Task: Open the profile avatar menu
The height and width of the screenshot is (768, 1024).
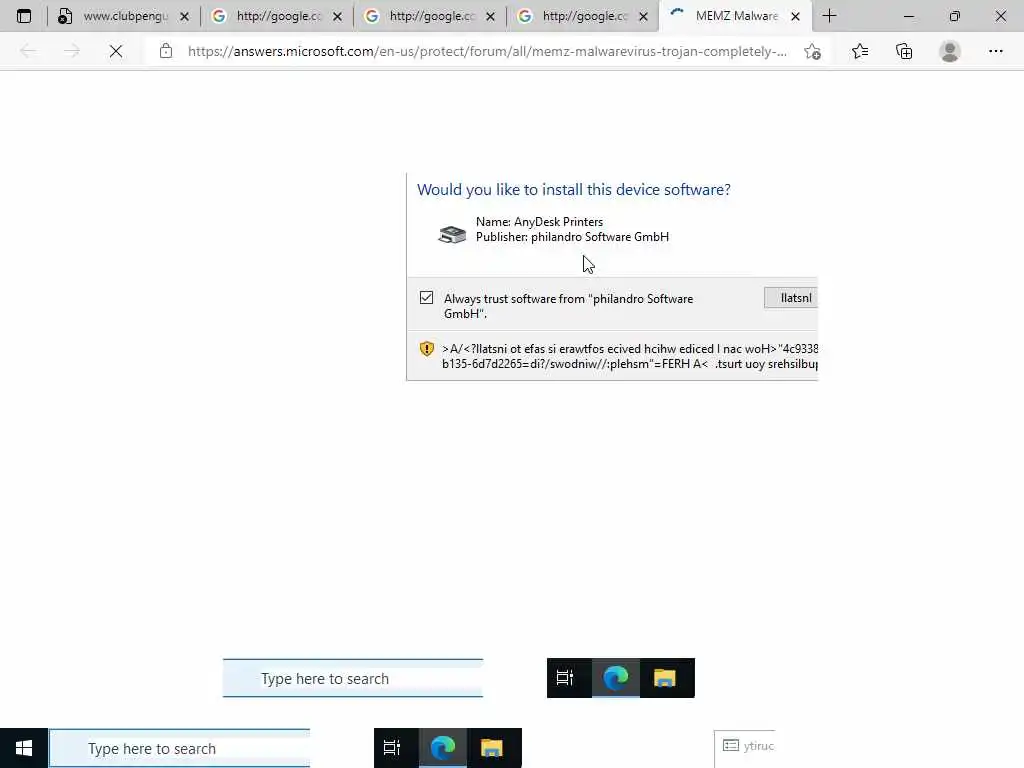Action: point(950,51)
